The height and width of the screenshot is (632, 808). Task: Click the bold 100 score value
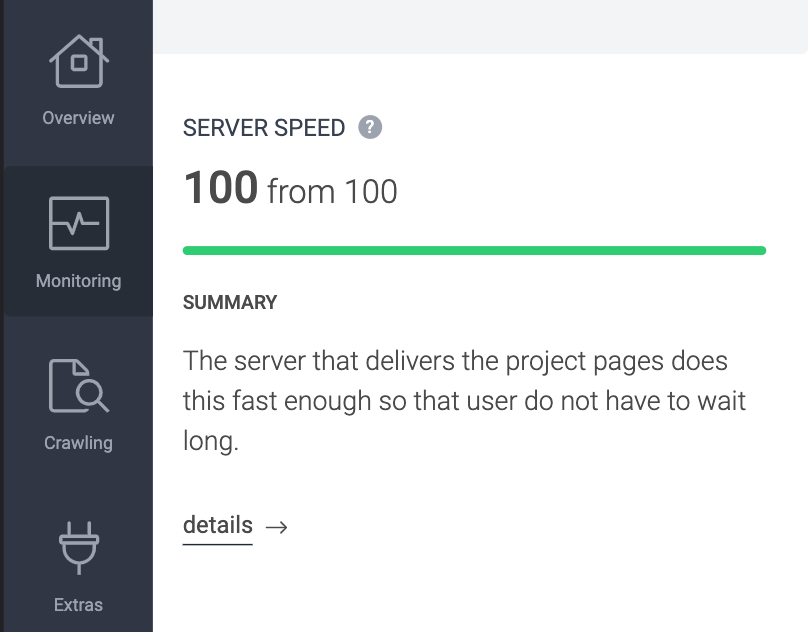(221, 188)
